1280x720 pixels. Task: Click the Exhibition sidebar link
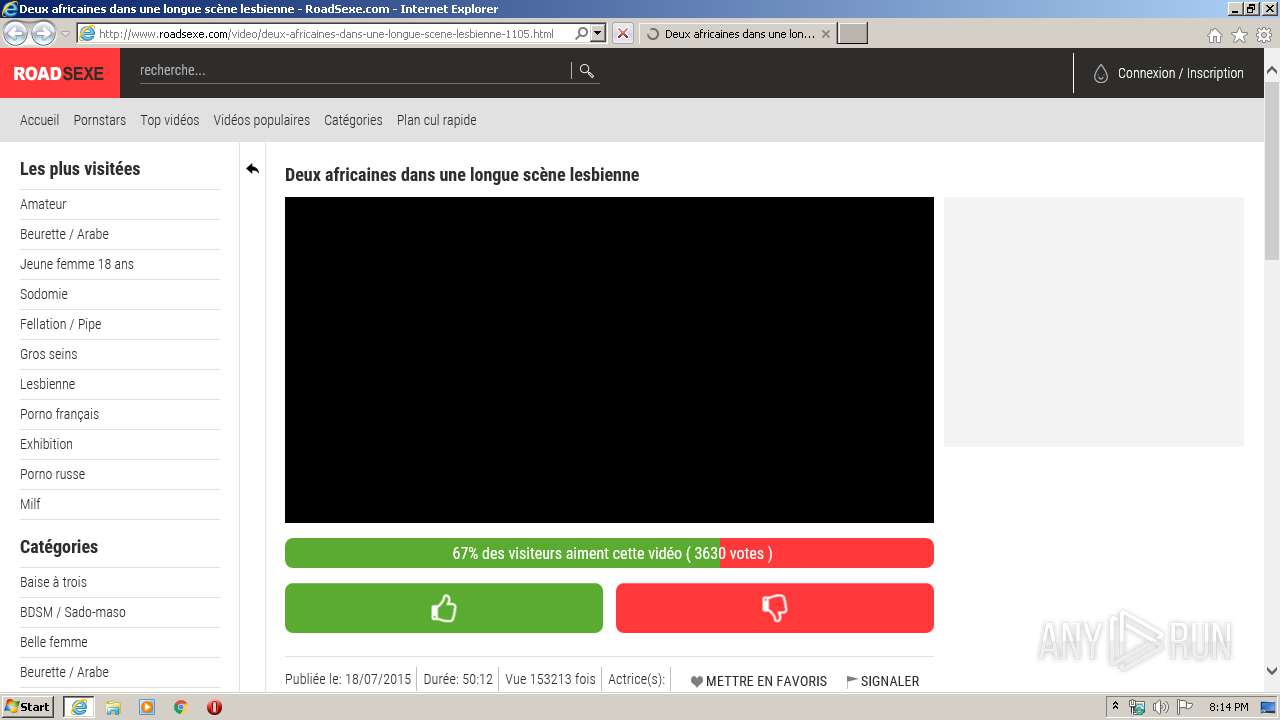click(46, 444)
